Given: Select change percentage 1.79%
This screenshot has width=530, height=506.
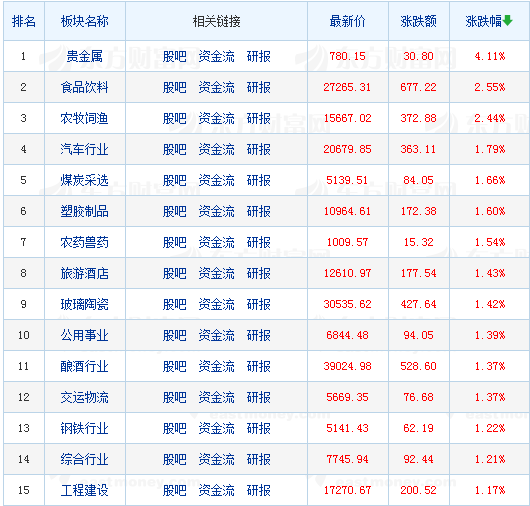Looking at the screenshot, I should tap(490, 149).
